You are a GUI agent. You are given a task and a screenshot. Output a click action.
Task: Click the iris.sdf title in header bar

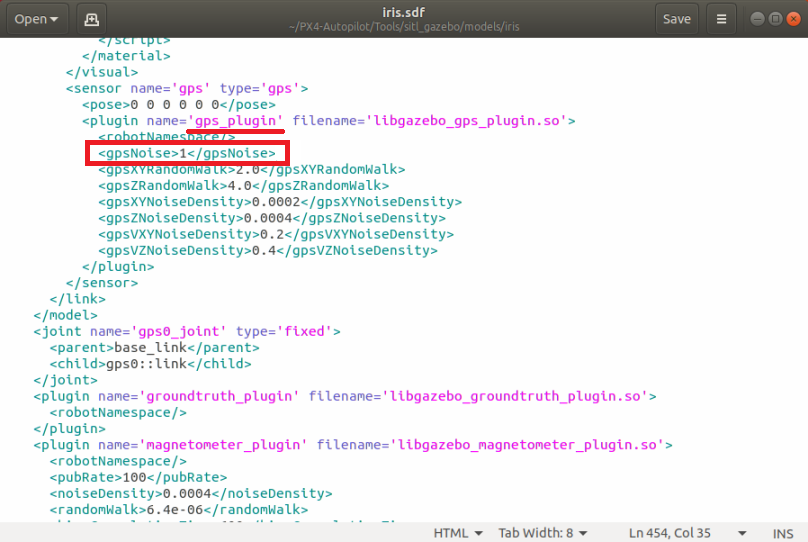pos(403,12)
